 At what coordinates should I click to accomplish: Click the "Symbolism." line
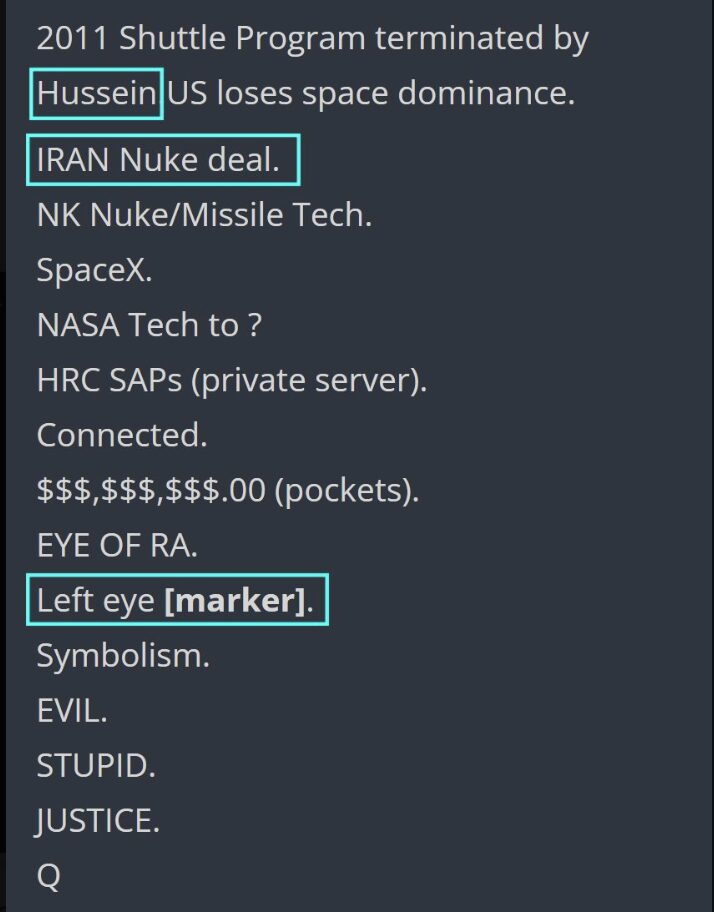[x=123, y=657]
